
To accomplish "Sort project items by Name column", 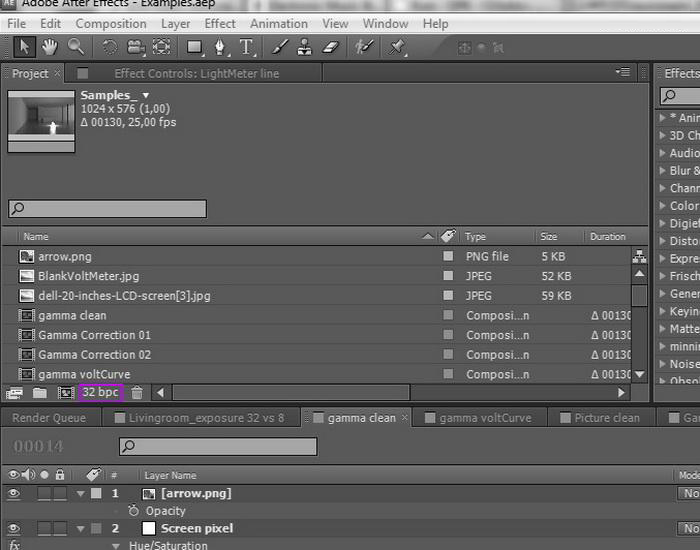I will pyautogui.click(x=36, y=237).
